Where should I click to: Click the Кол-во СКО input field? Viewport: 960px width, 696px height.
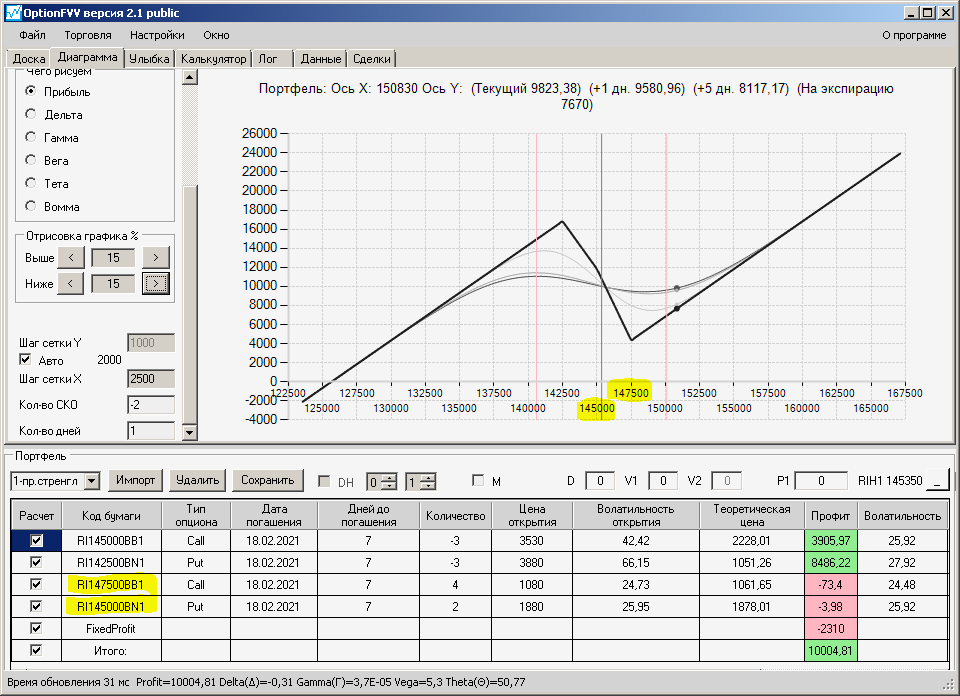point(151,405)
